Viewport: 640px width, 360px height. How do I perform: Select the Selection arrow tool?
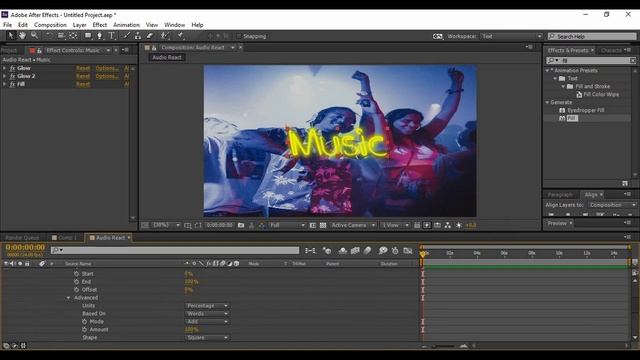coord(11,36)
